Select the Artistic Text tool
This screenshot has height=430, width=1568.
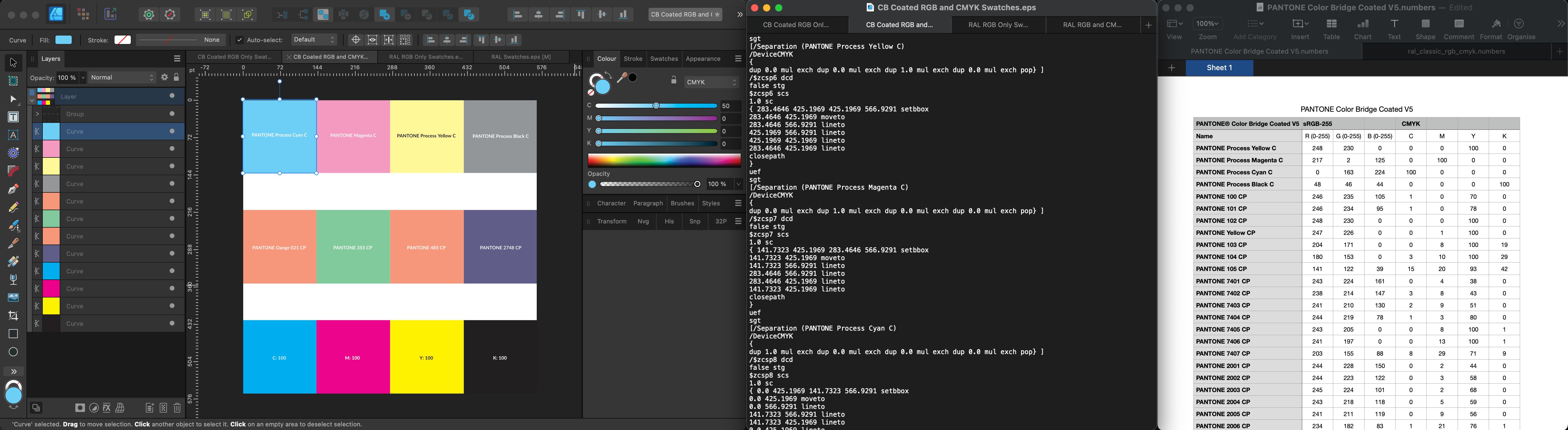[x=13, y=135]
